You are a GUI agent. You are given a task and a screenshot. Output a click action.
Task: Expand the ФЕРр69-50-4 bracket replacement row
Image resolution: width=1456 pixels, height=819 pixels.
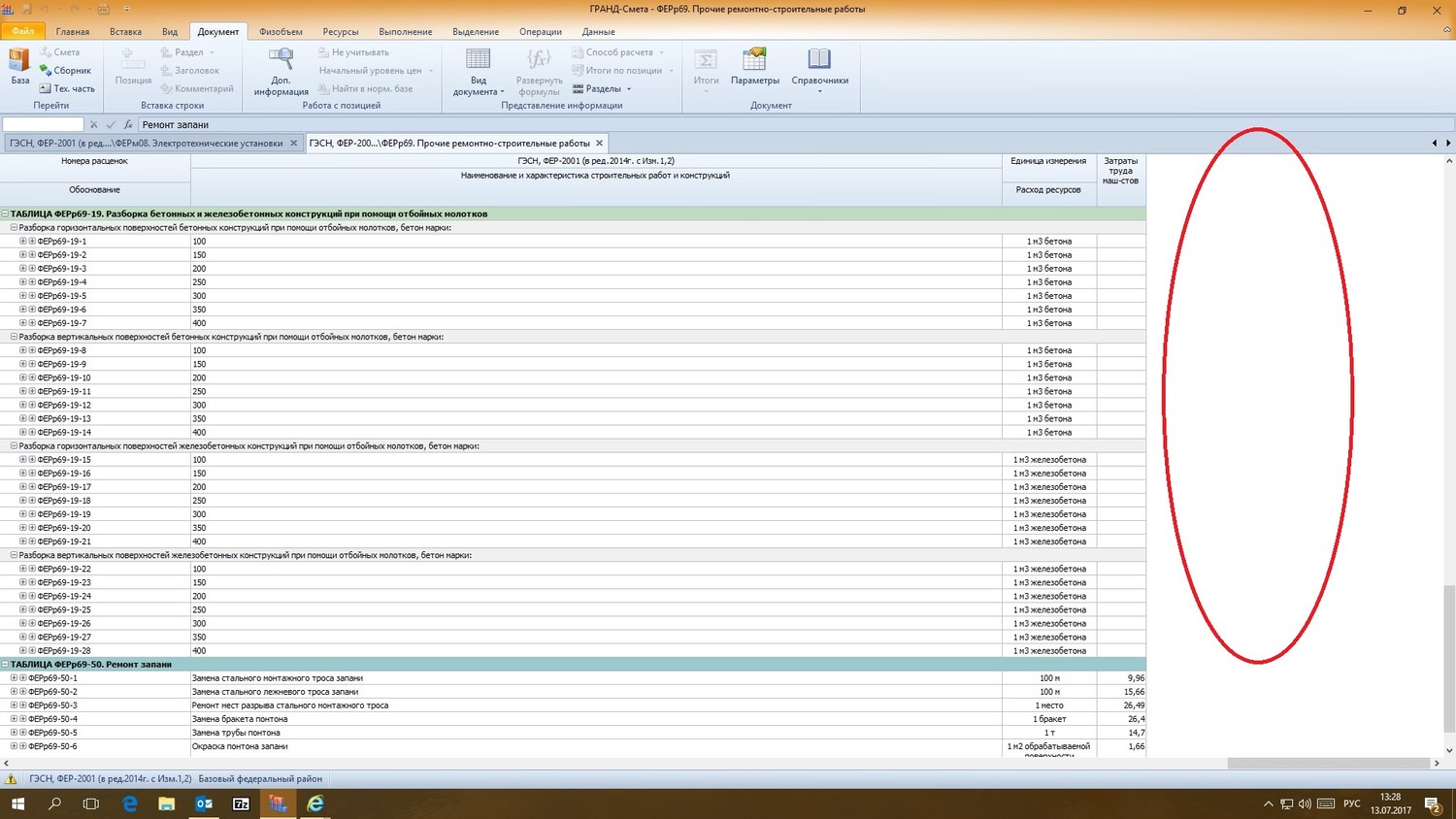click(15, 719)
